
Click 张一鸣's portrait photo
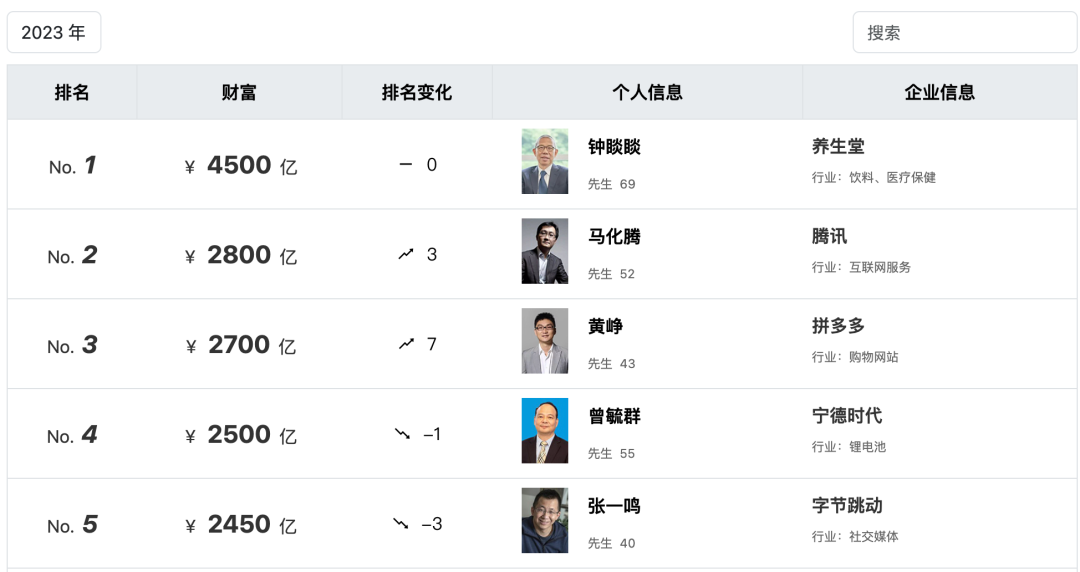(545, 521)
